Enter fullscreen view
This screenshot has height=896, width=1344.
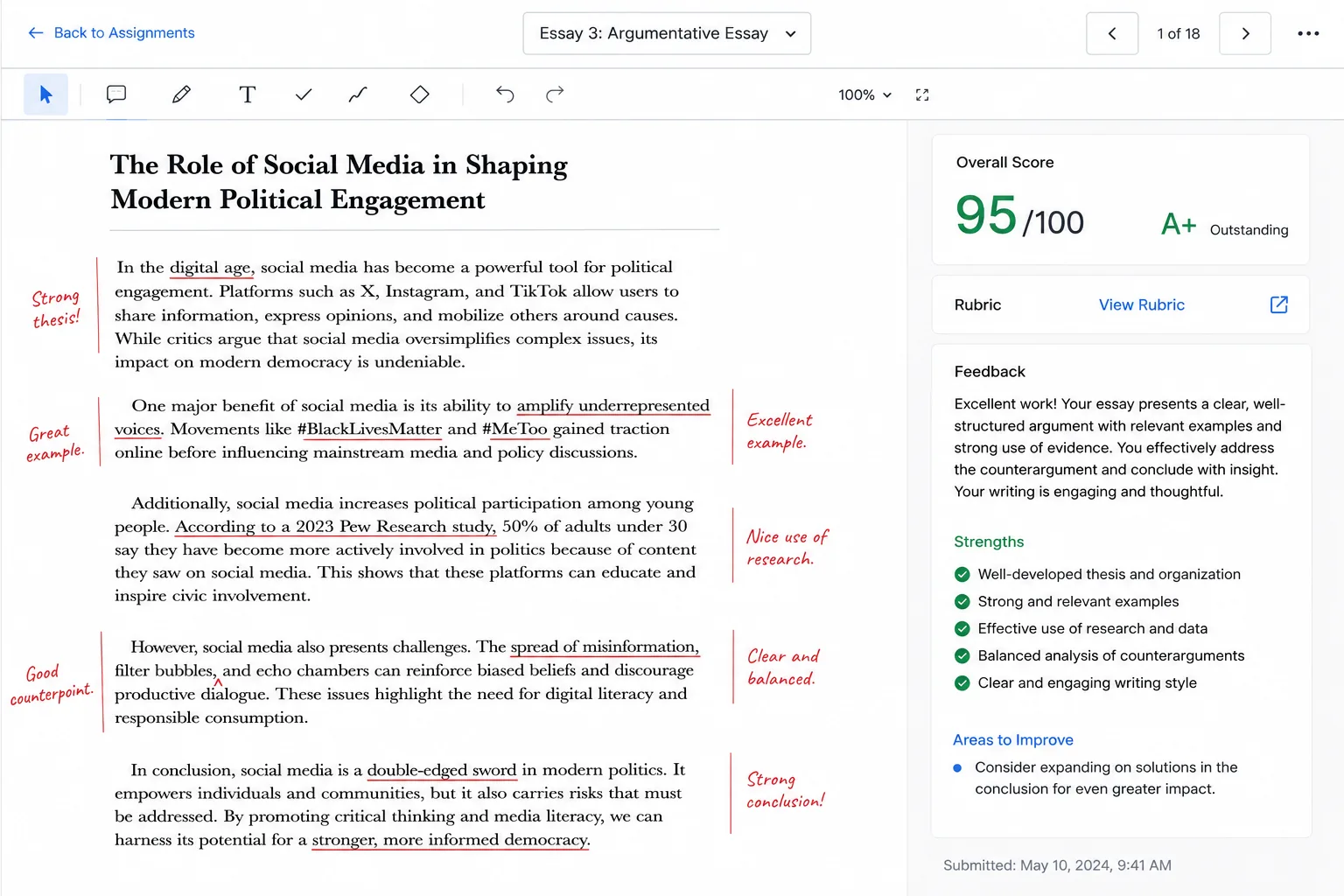pos(922,94)
